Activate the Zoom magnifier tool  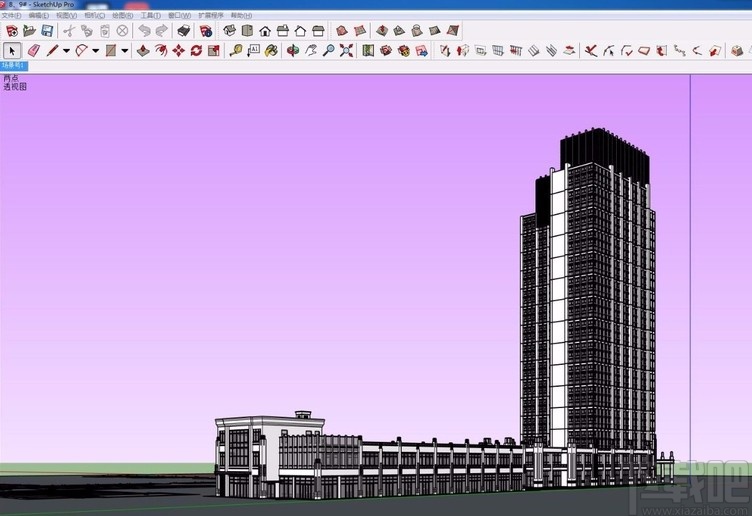tap(329, 50)
